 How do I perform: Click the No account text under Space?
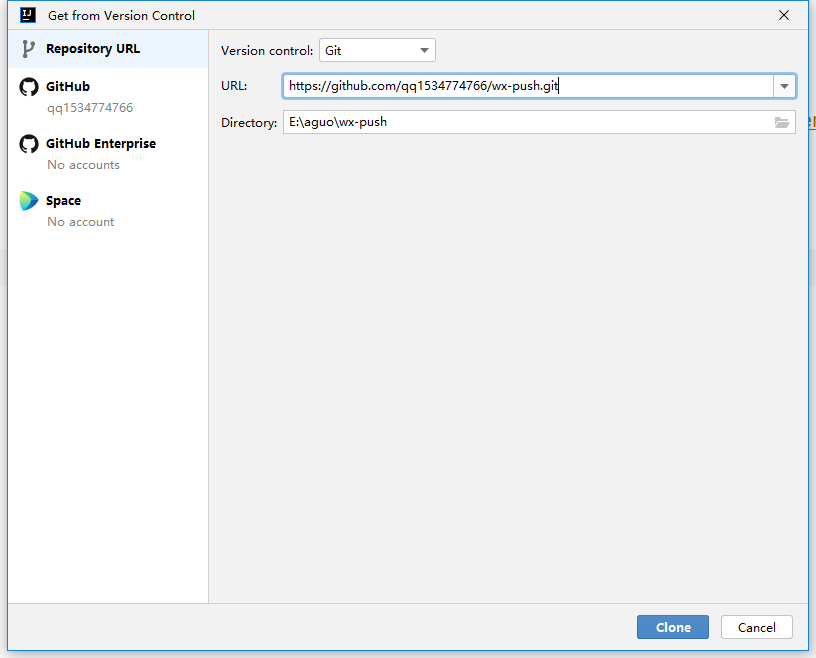pyautogui.click(x=81, y=222)
